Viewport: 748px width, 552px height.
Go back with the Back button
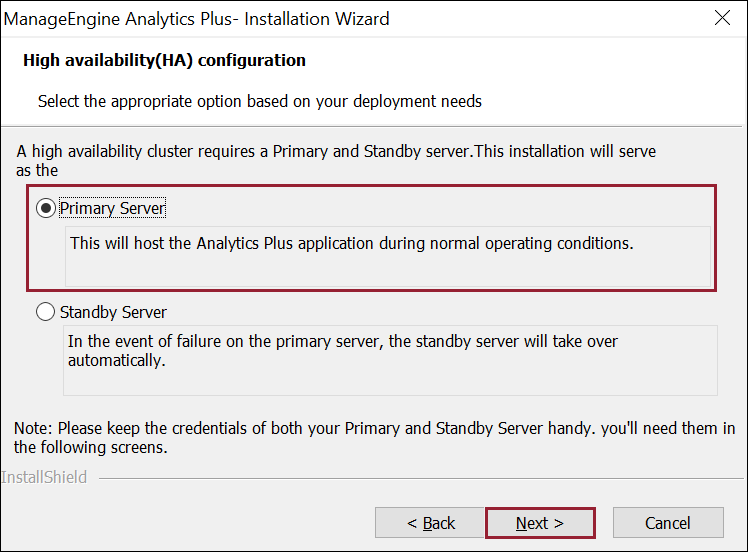pos(431,523)
